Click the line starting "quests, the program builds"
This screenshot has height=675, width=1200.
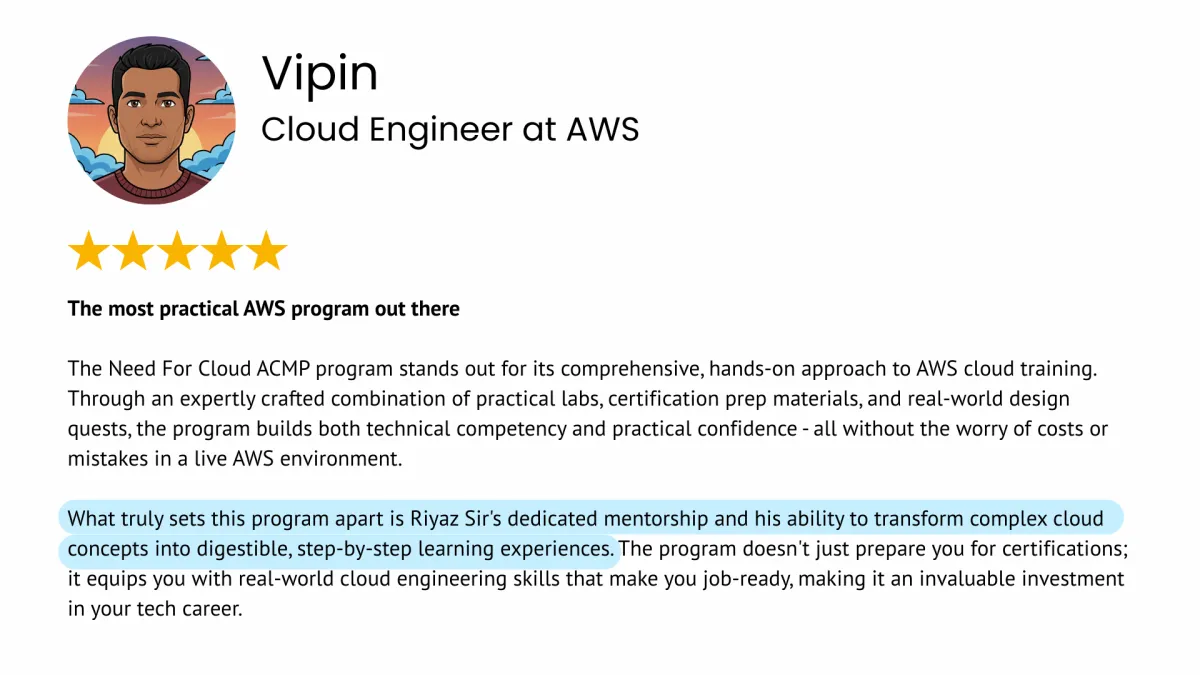click(x=587, y=429)
